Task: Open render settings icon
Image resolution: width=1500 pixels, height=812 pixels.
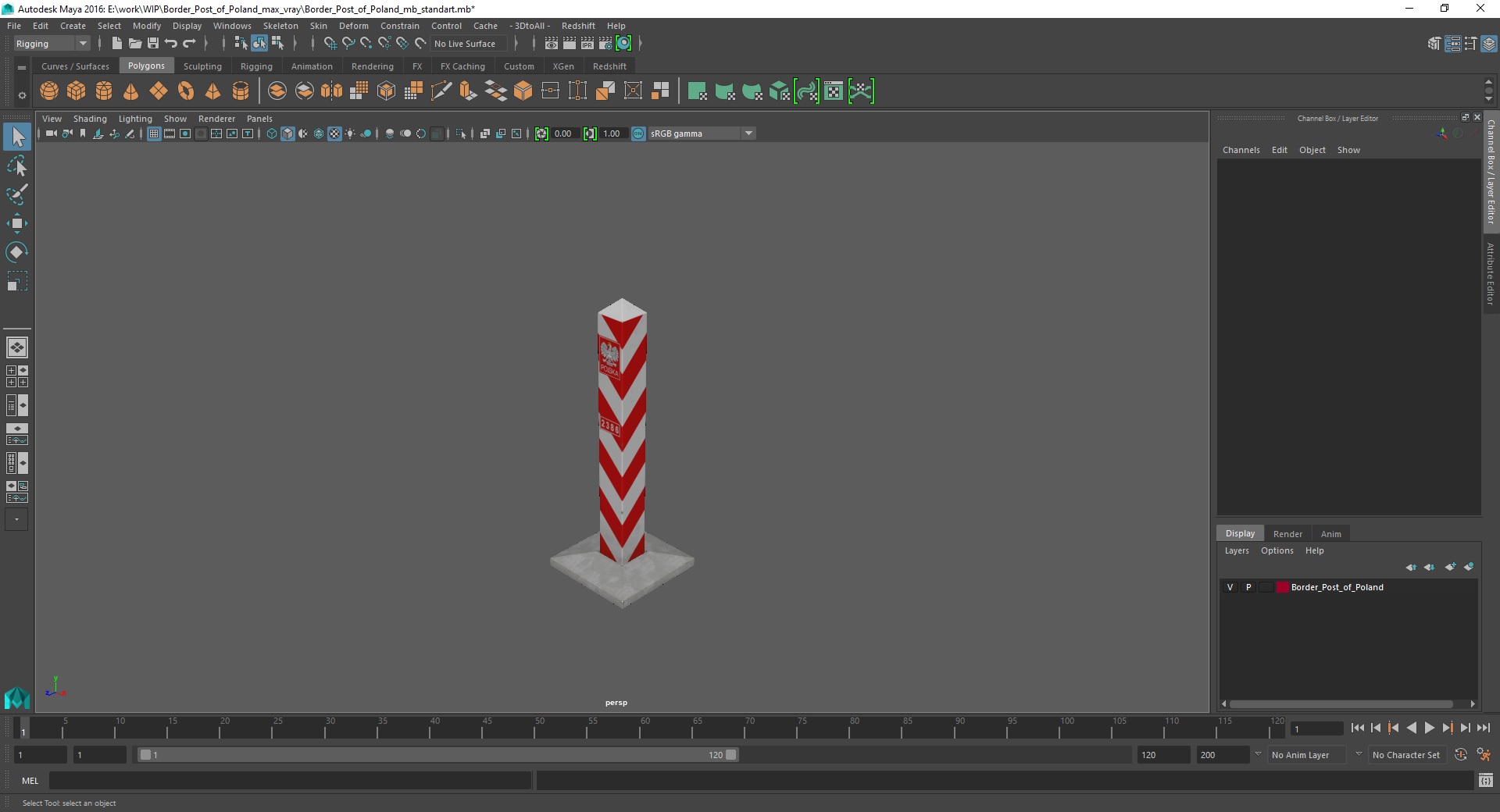Action: point(605,44)
